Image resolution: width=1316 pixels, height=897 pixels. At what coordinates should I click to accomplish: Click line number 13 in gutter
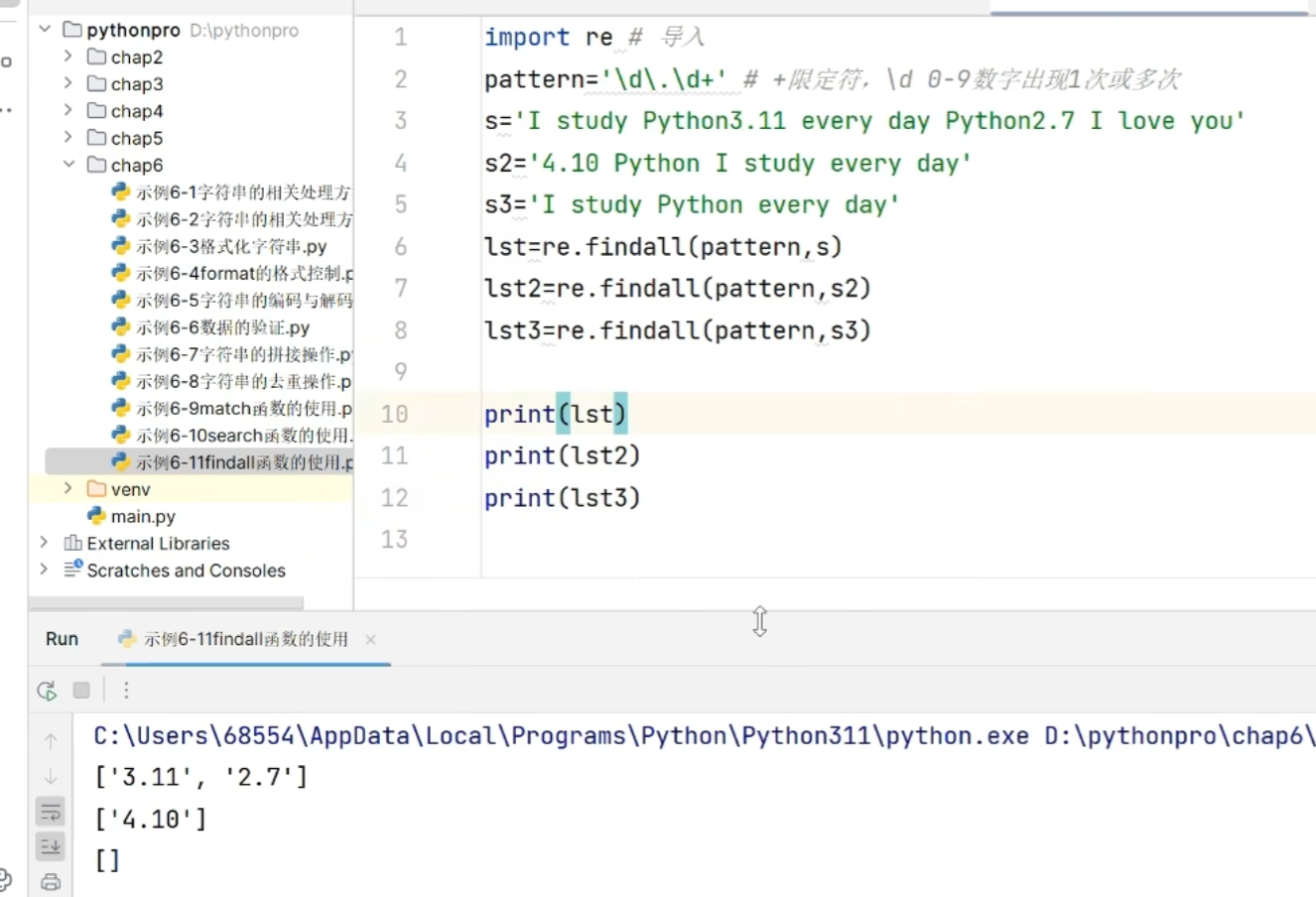pyautogui.click(x=395, y=540)
